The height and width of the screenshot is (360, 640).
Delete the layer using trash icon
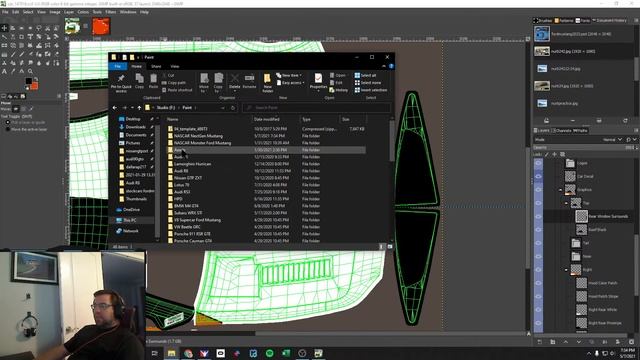[631, 342]
